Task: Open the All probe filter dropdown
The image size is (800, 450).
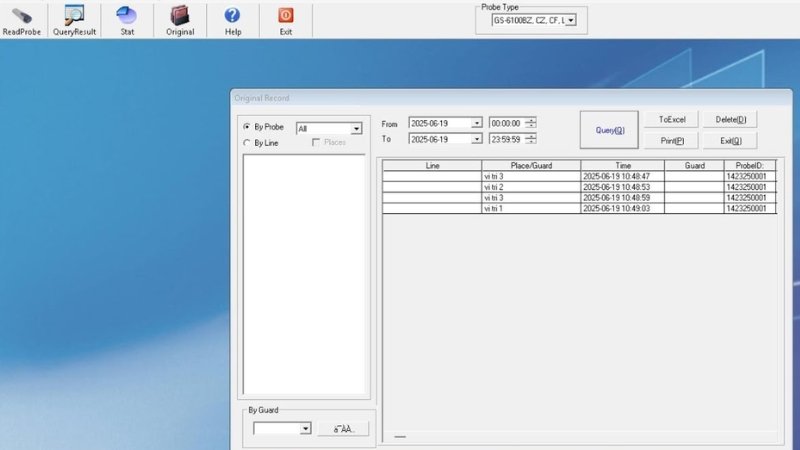Action: point(356,129)
